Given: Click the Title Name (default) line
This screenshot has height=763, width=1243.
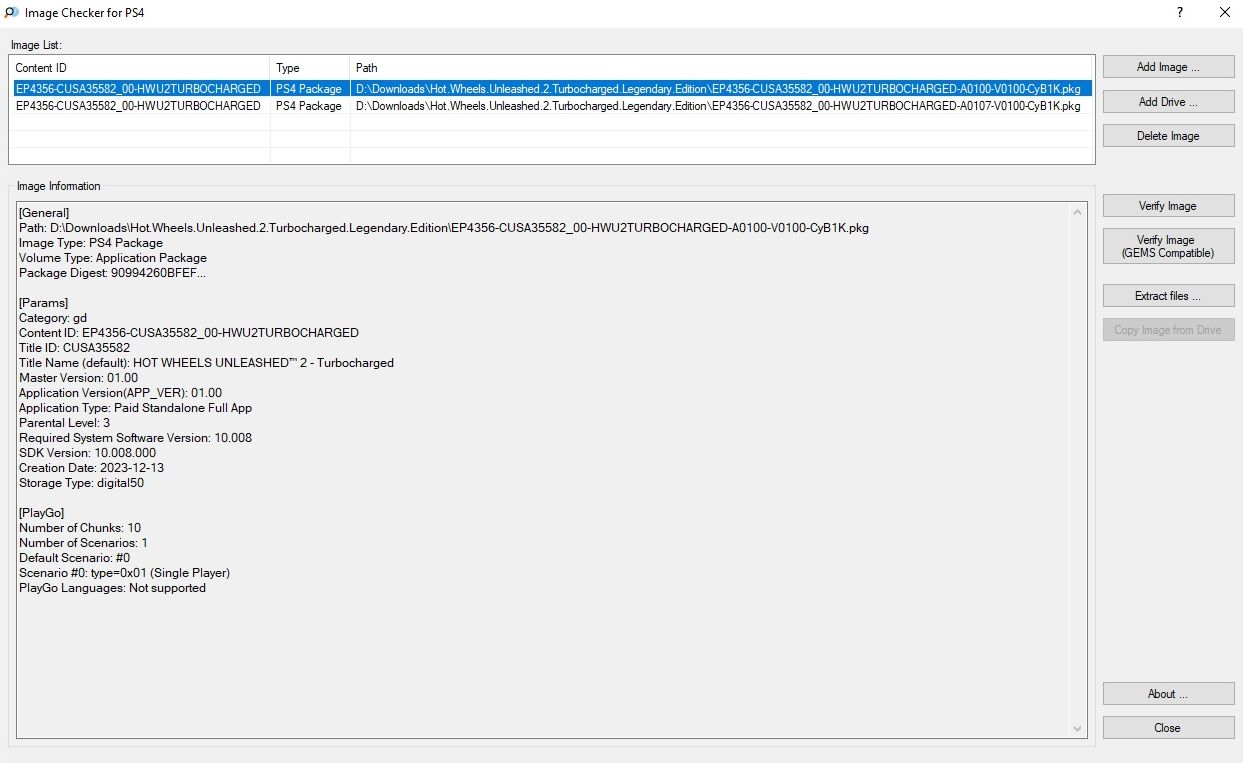Looking at the screenshot, I should 206,363.
